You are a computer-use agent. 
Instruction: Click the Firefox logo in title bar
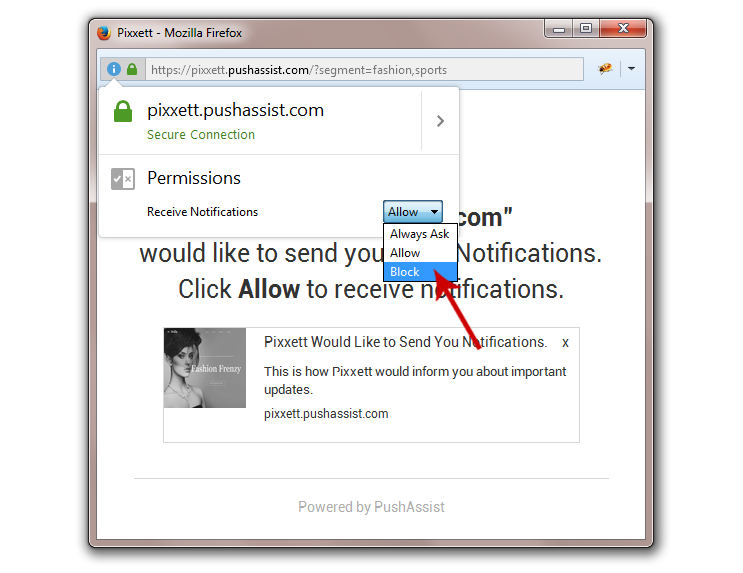tap(104, 33)
